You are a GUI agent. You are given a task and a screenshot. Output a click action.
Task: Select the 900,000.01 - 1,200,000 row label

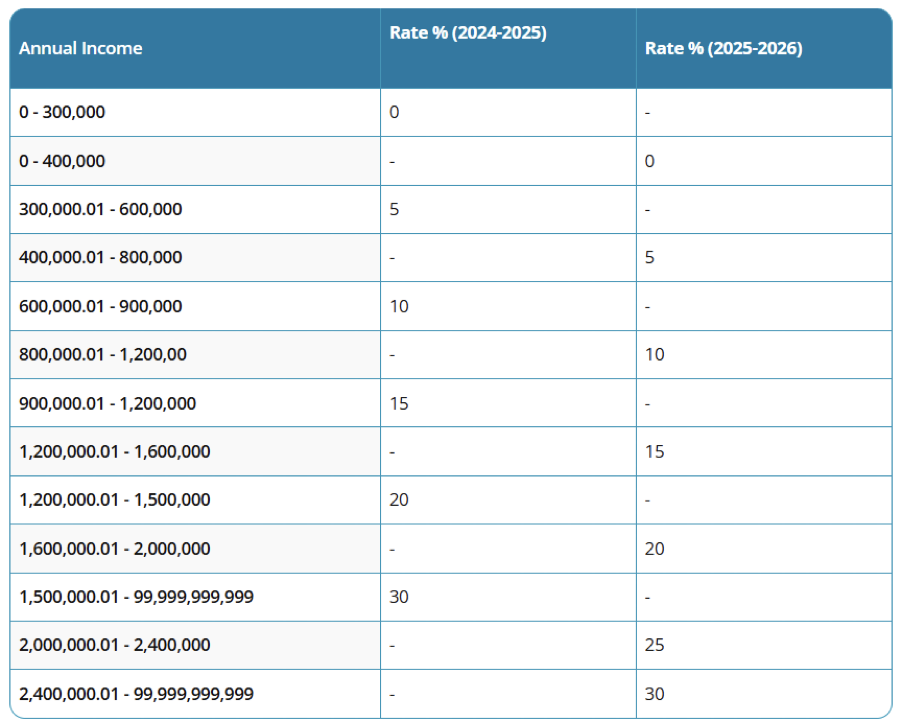click(107, 403)
